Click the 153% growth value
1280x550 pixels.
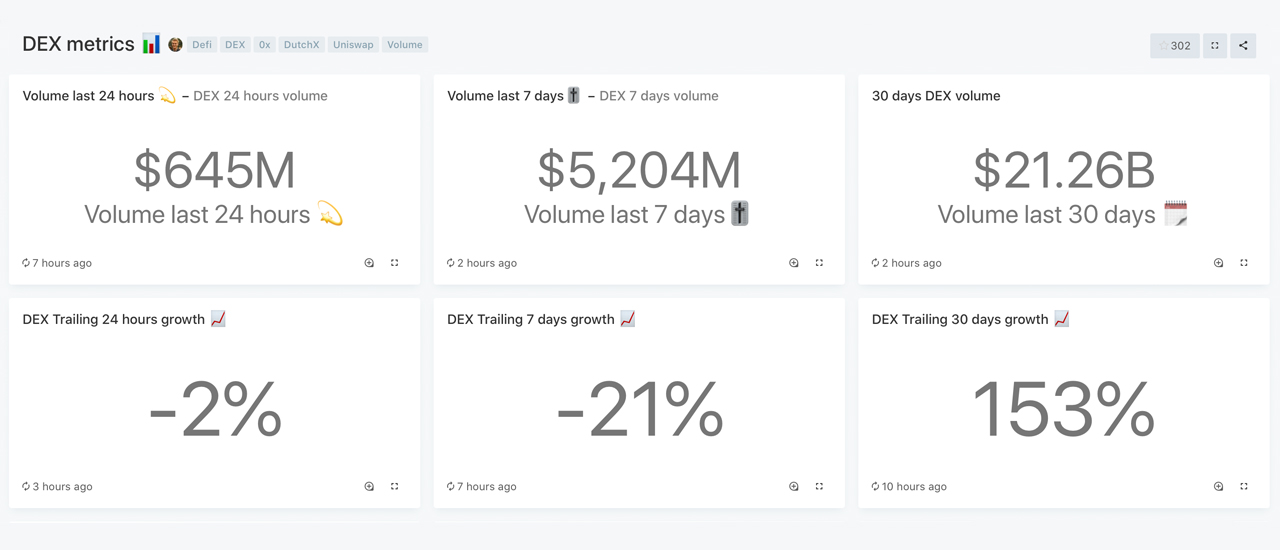pyautogui.click(x=1064, y=409)
